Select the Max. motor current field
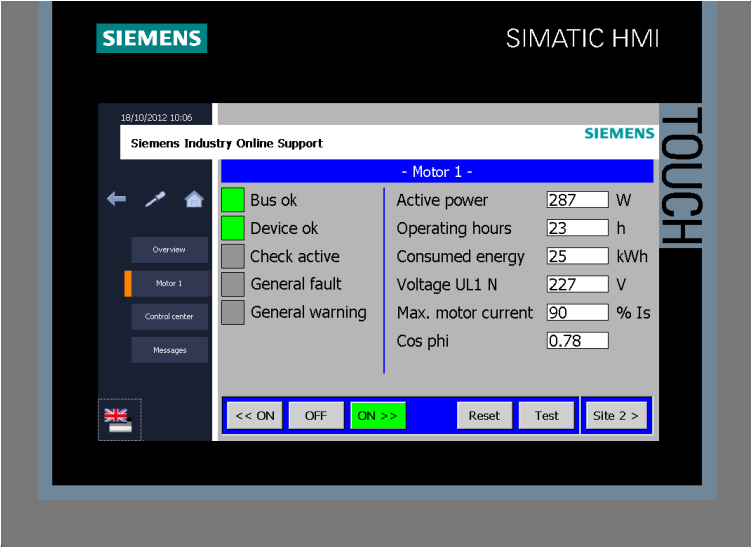The height and width of the screenshot is (547, 753). point(578,313)
